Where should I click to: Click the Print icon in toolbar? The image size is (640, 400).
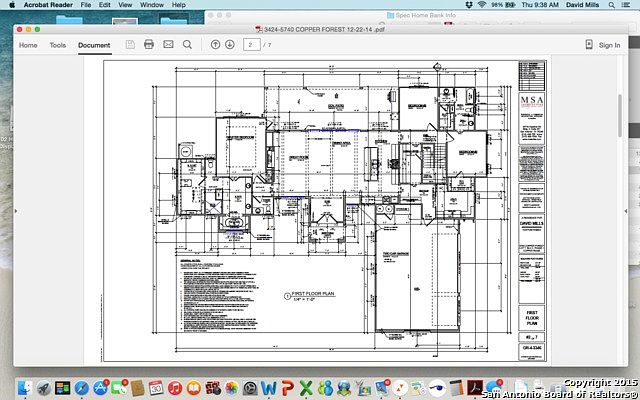(149, 44)
